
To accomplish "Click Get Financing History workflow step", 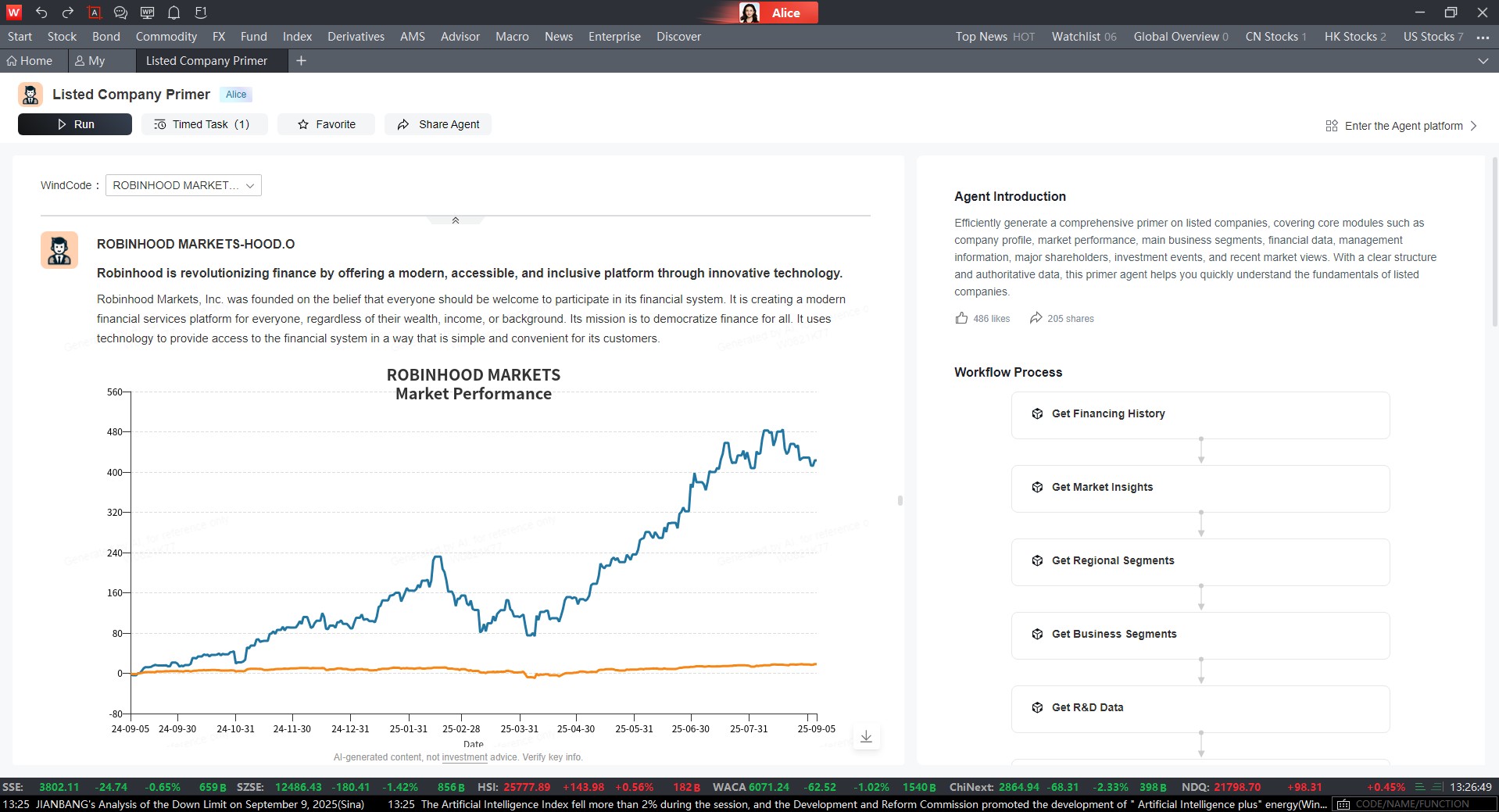I will [x=1200, y=415].
